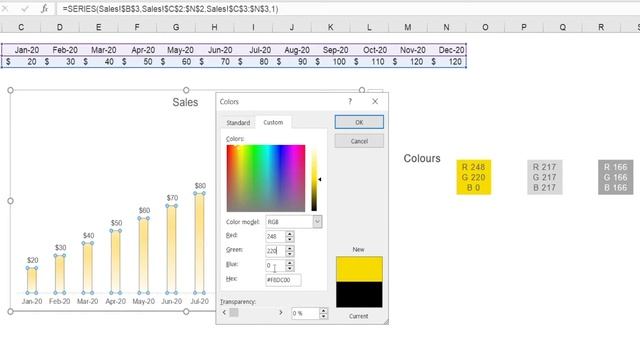The height and width of the screenshot is (360, 640).
Task: Click the Blue value input field
Action: 275,265
